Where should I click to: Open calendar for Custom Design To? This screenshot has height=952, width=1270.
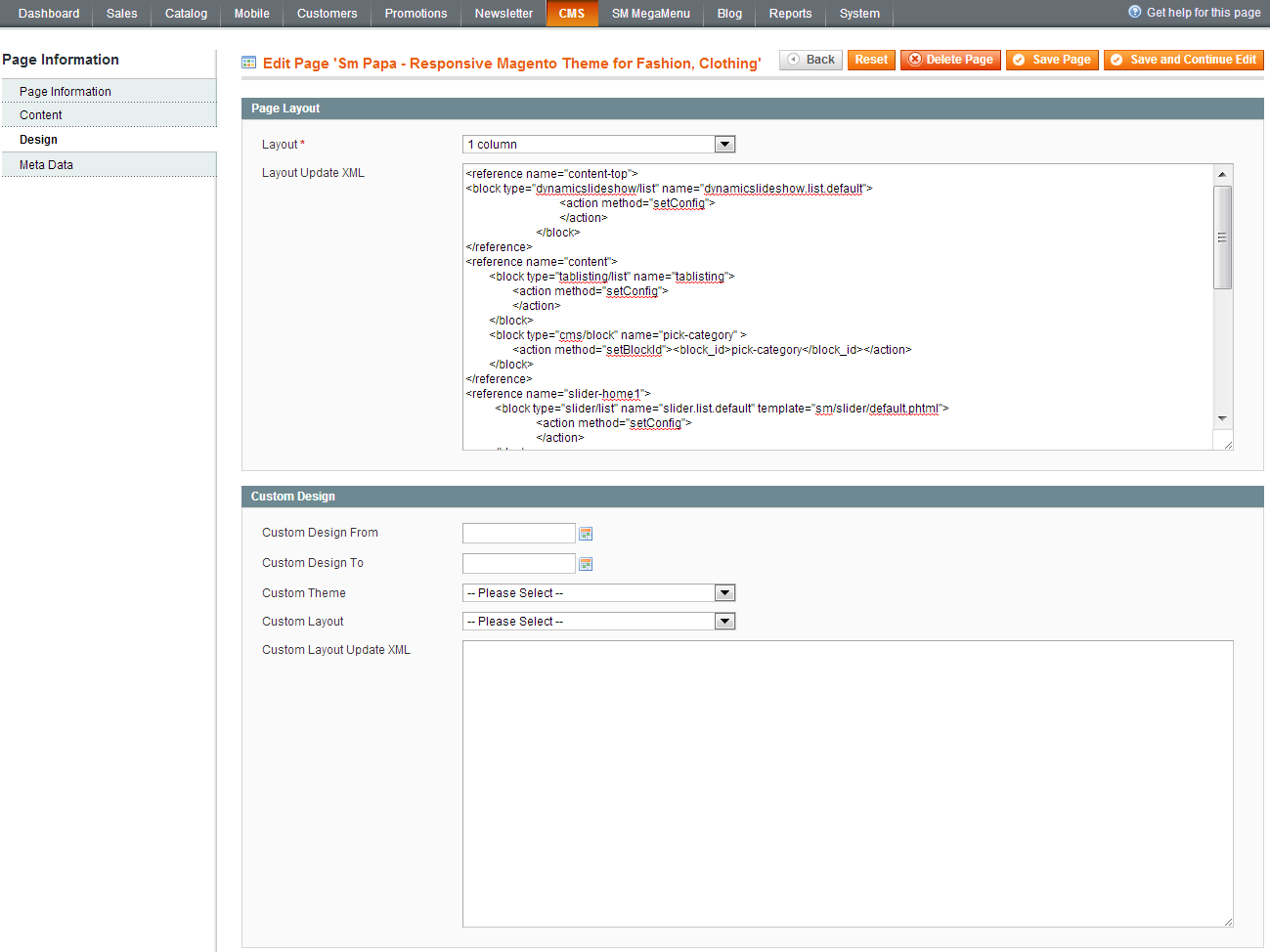pos(586,564)
